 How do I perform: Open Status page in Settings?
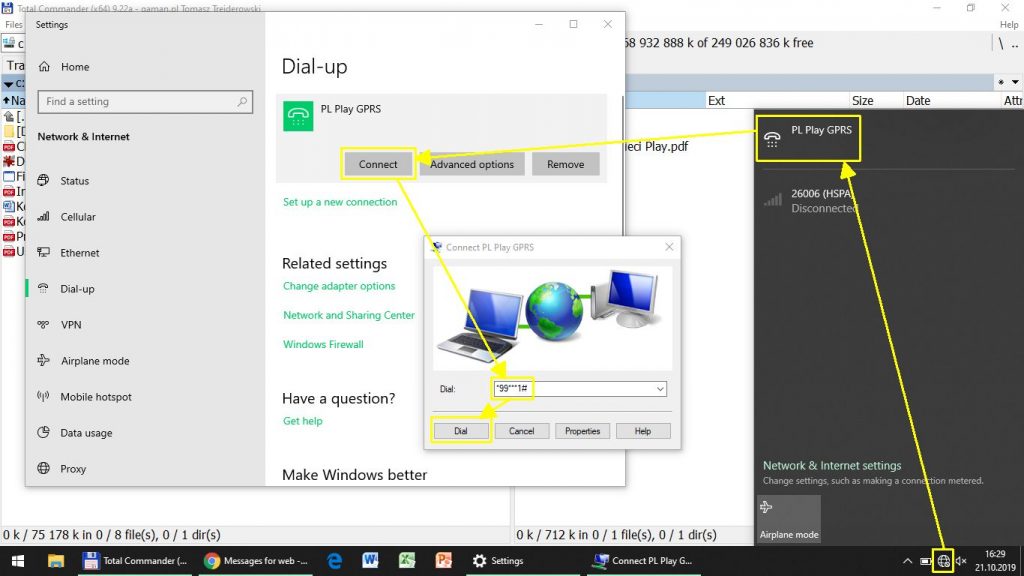(x=74, y=181)
